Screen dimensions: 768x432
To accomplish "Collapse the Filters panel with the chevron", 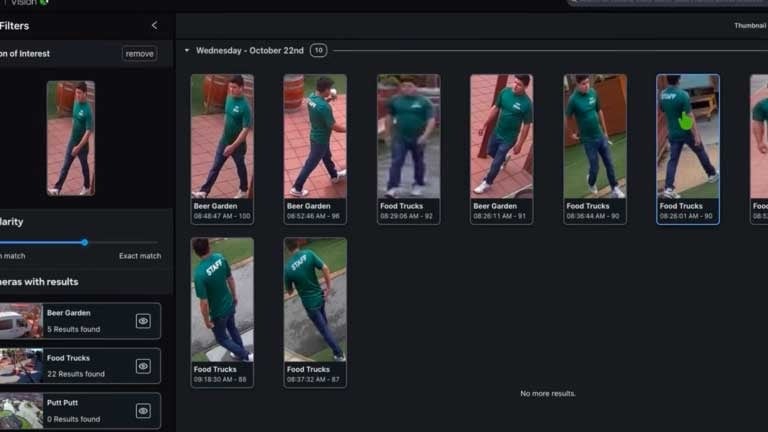I will click(154, 25).
